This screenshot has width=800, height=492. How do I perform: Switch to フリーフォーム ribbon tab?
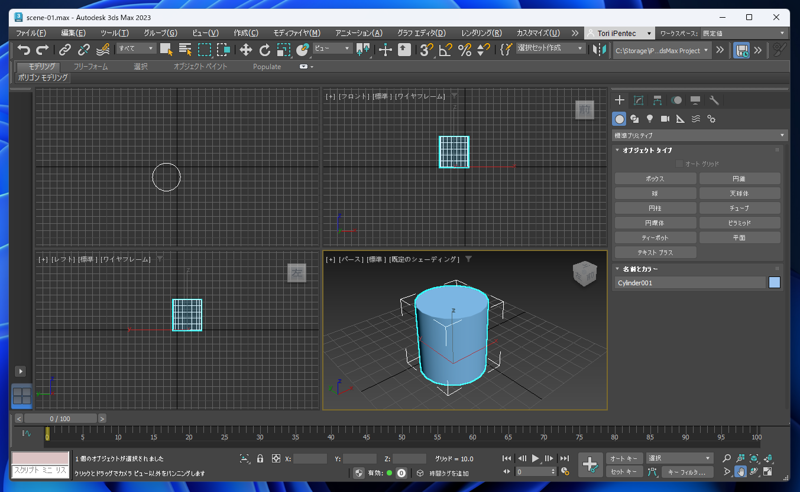click(90, 67)
